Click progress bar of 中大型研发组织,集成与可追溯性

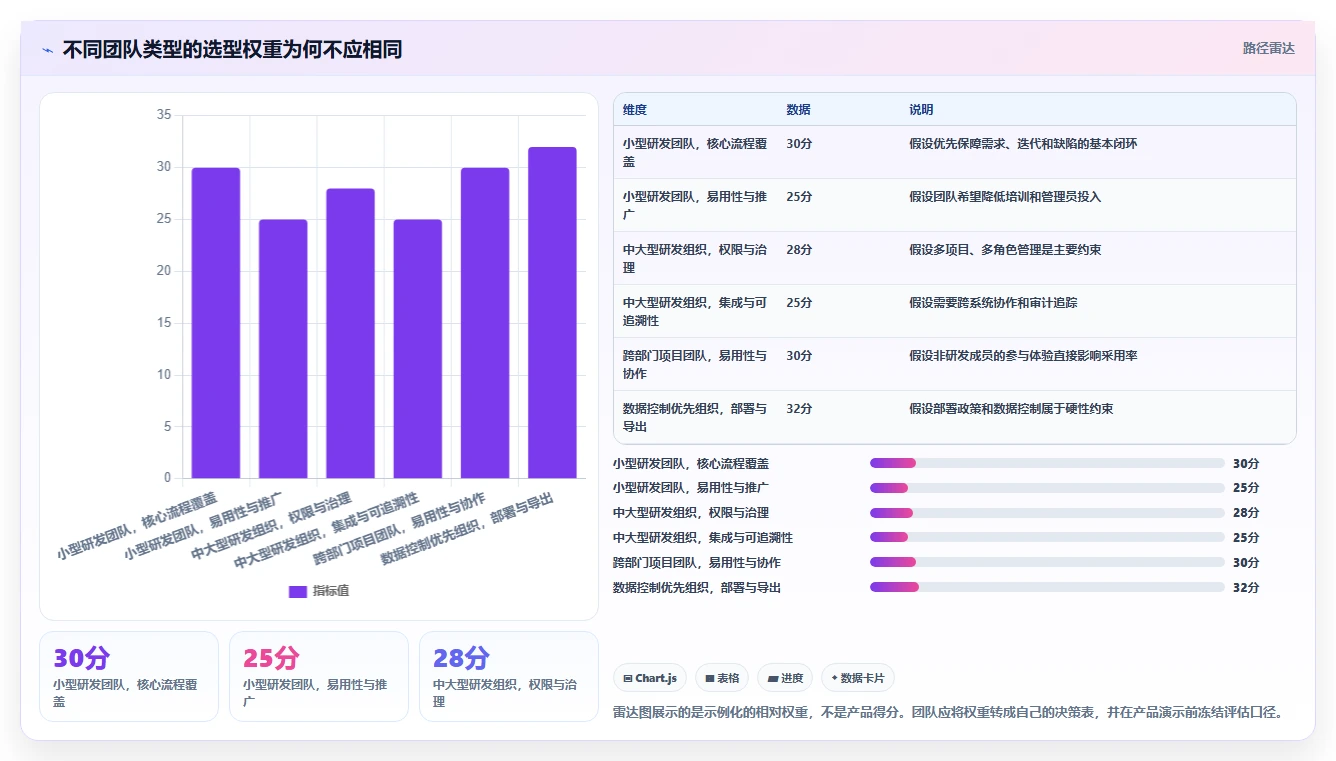pyautogui.click(x=1047, y=538)
